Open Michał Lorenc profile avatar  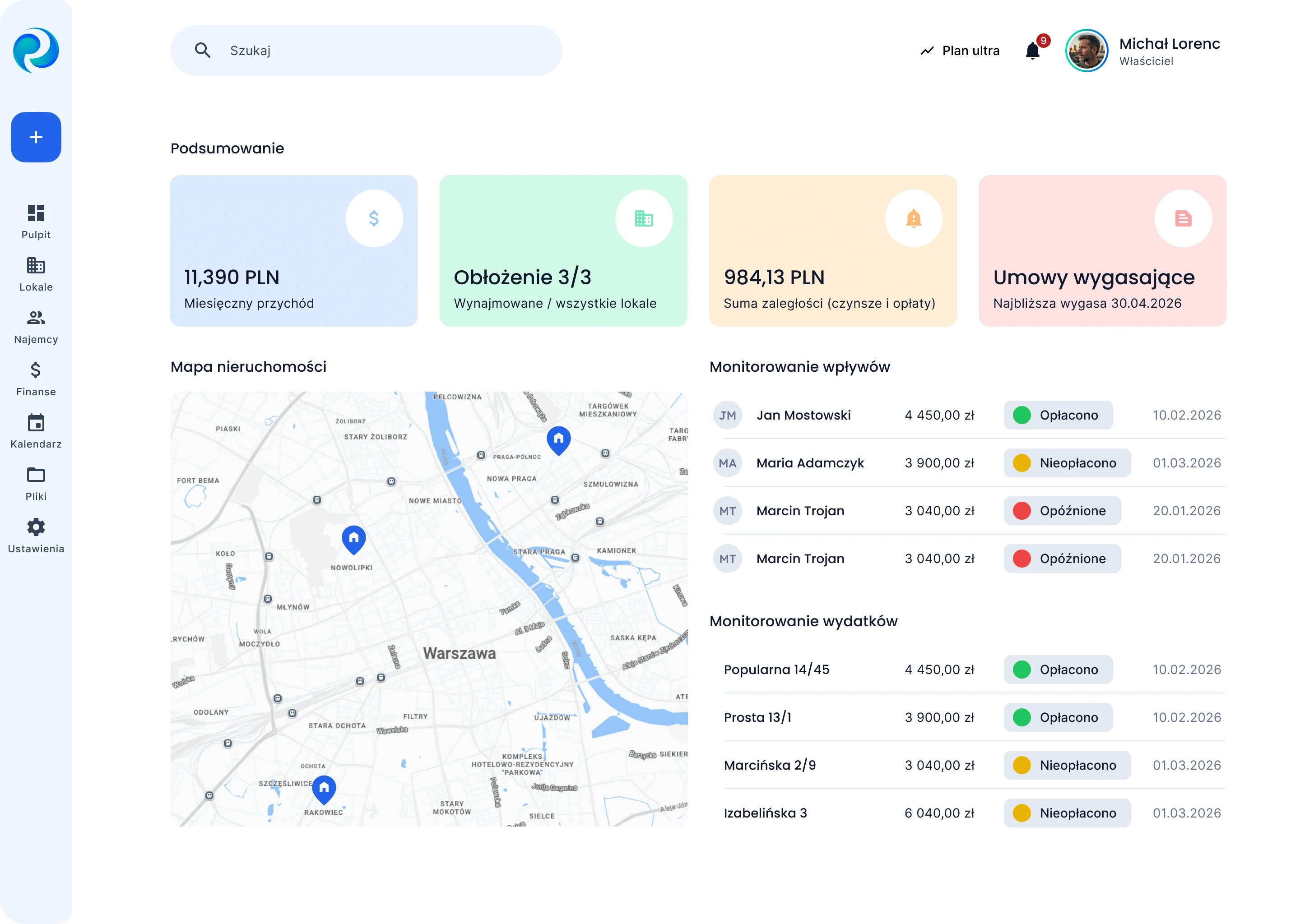(1086, 51)
